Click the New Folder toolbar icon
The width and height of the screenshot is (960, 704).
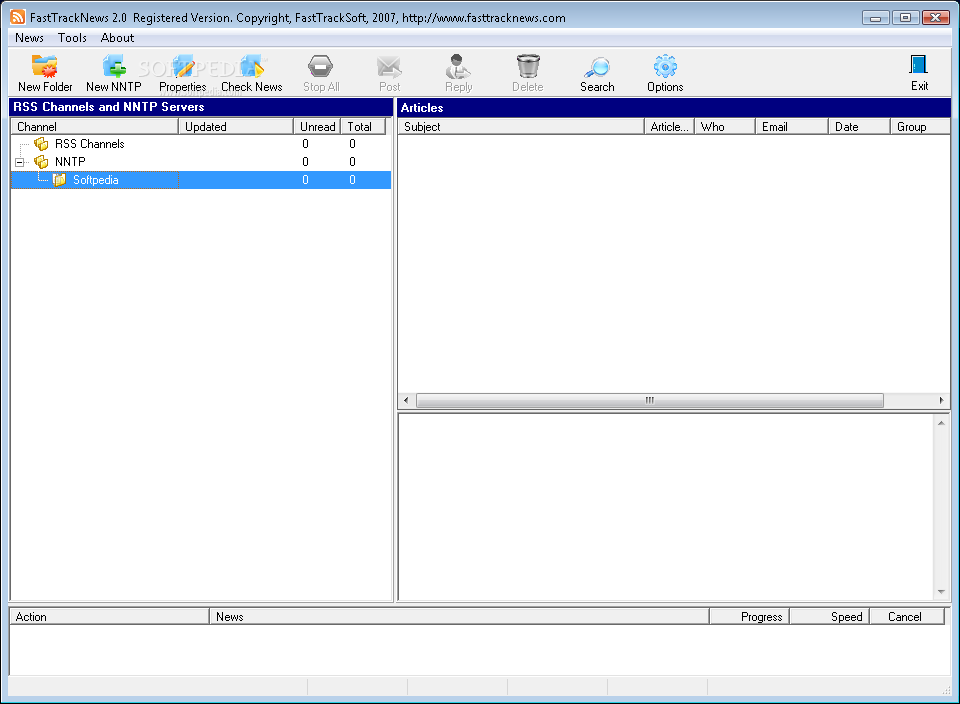coord(45,67)
